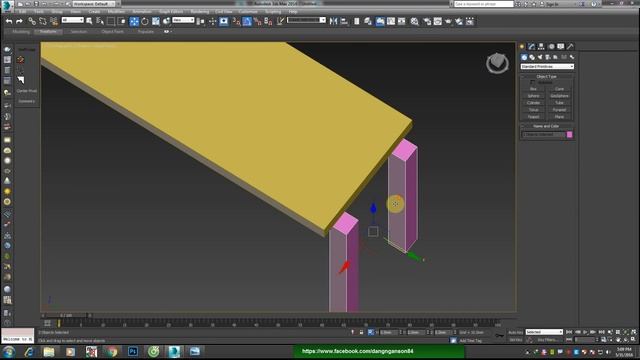
Task: Click the object name field
Action: [x=543, y=135]
